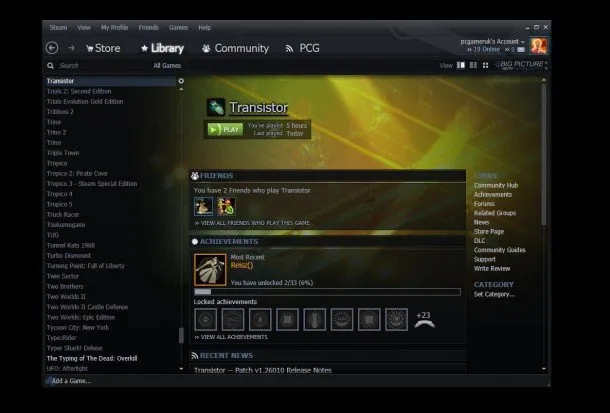Open the Help menu
This screenshot has width=610, height=413.
[x=204, y=28]
